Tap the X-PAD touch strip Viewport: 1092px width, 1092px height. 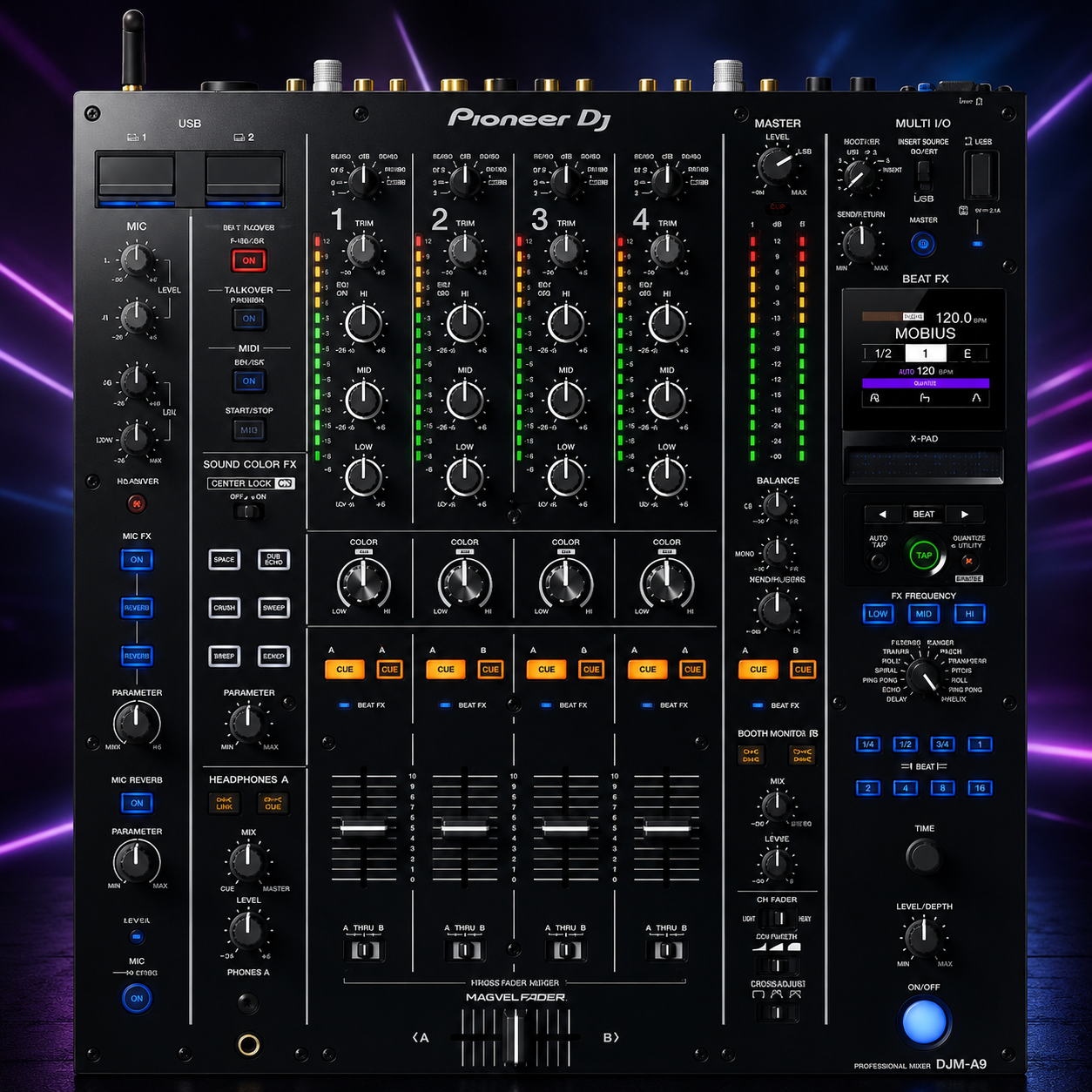(x=924, y=465)
